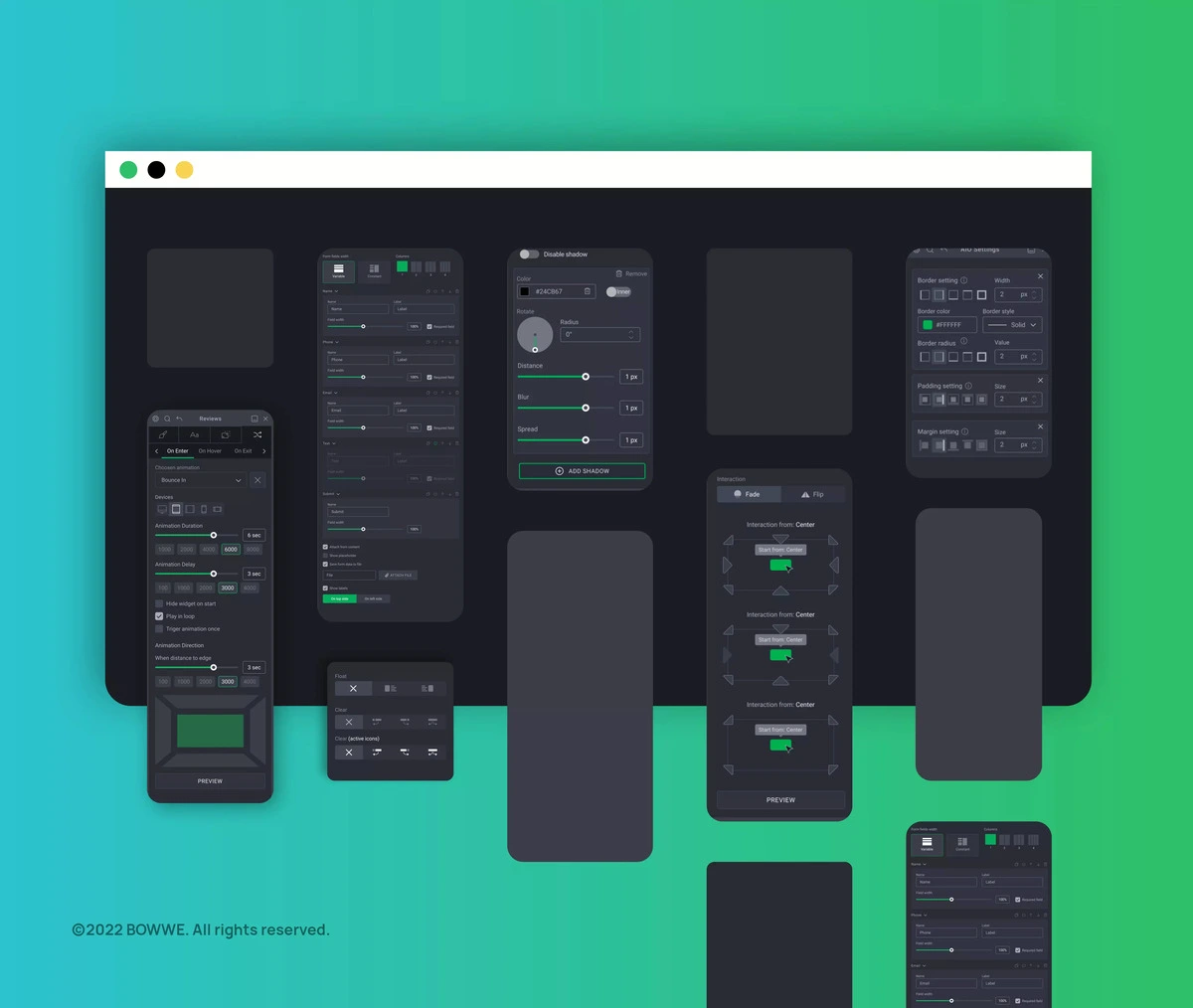1193x1008 pixels.
Task: Click the ADD SHADOW button
Action: pyautogui.click(x=582, y=471)
